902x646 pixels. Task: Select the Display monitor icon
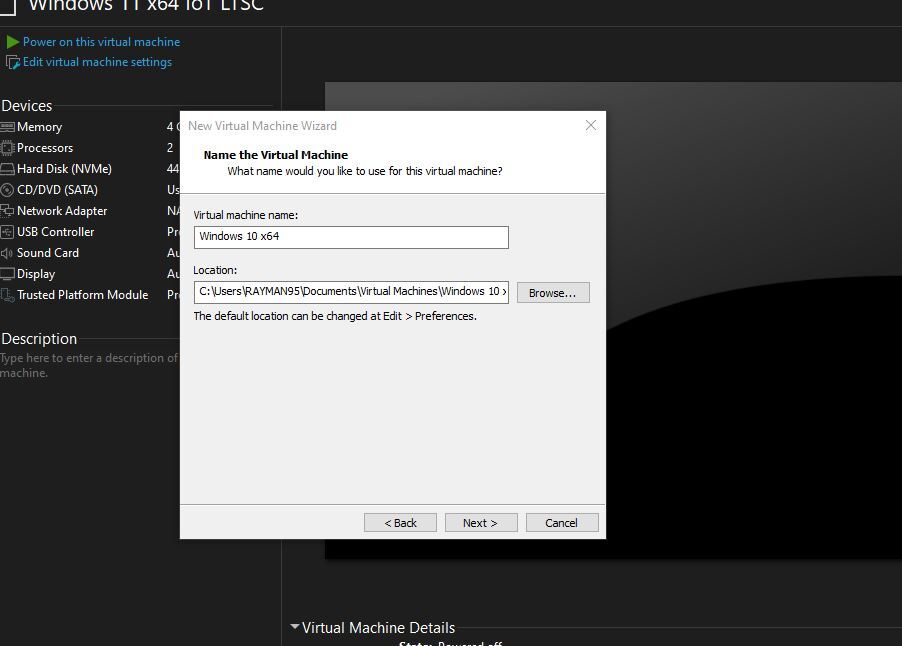pos(7,274)
